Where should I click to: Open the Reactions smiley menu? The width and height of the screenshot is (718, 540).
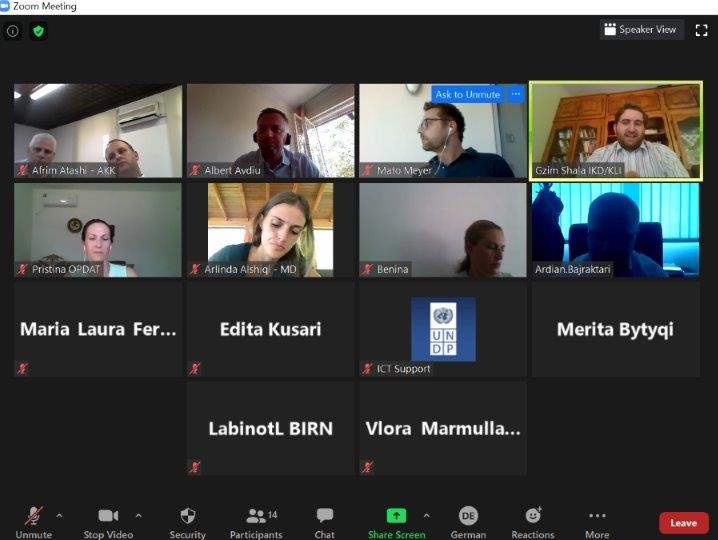533,523
